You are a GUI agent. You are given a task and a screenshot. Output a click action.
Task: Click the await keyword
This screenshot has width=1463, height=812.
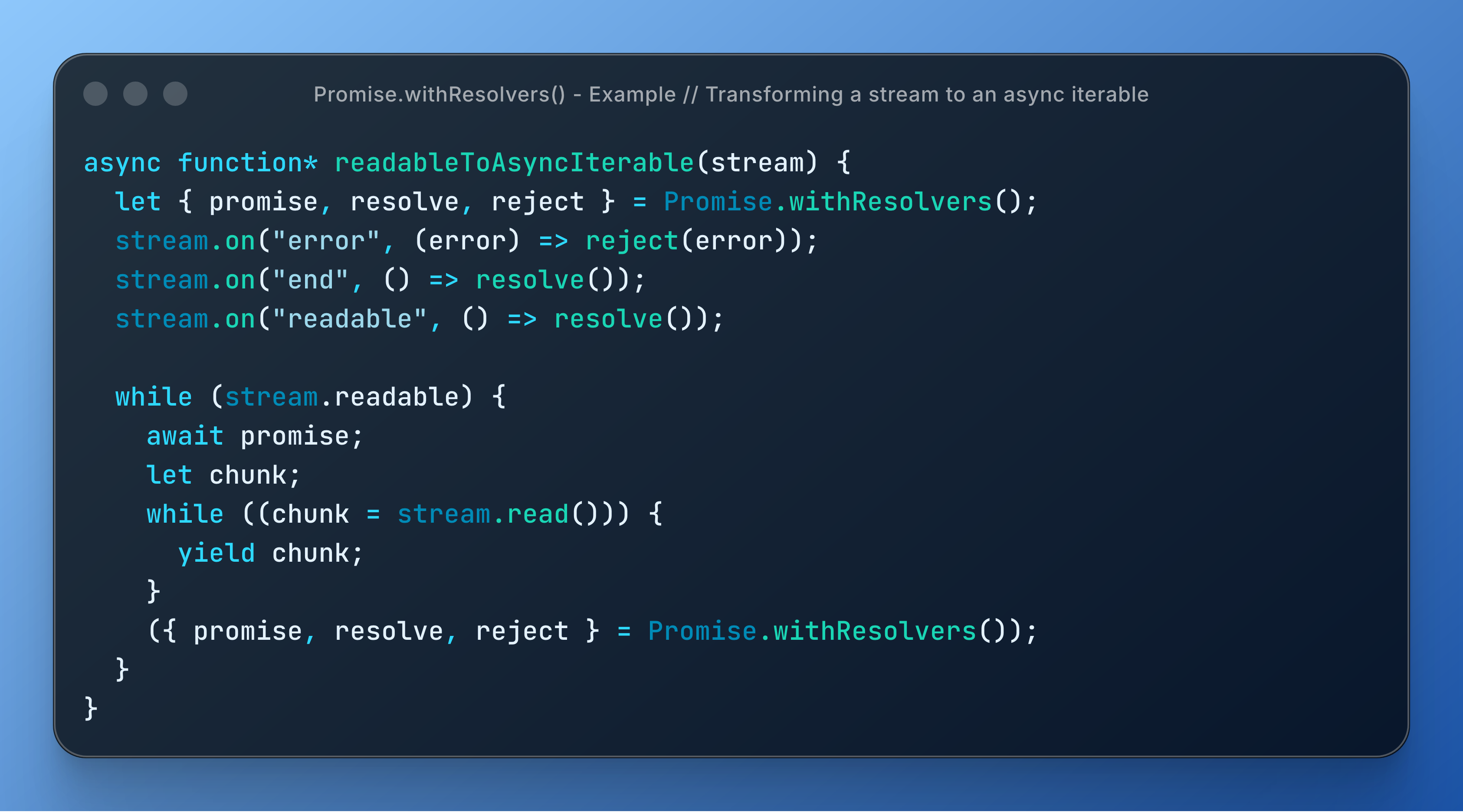pos(185,436)
